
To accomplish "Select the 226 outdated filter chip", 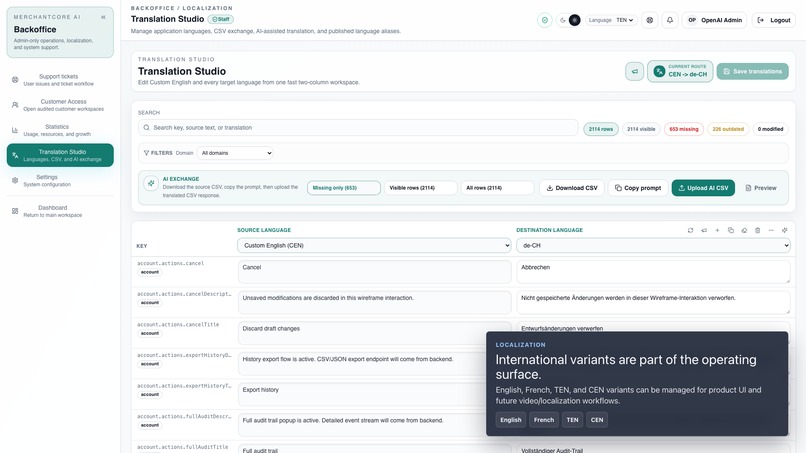I will pos(728,129).
